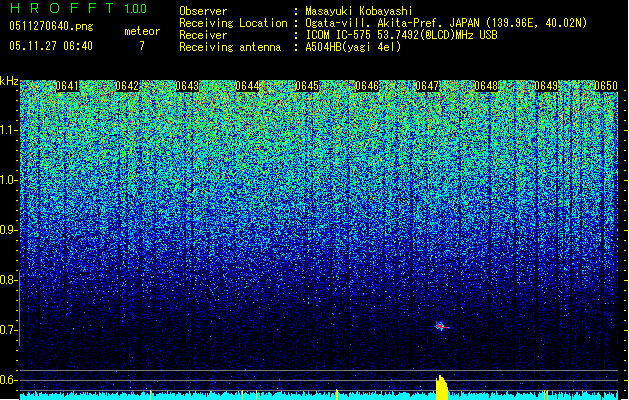
Task: Click the Receiving antenna label
Action: click(x=230, y=47)
